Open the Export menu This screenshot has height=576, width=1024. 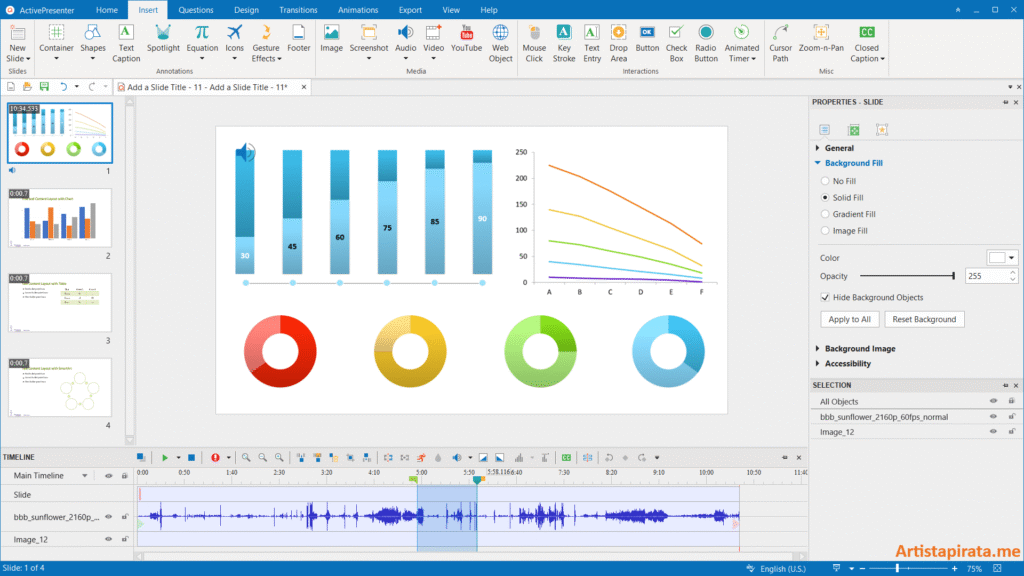pyautogui.click(x=410, y=10)
